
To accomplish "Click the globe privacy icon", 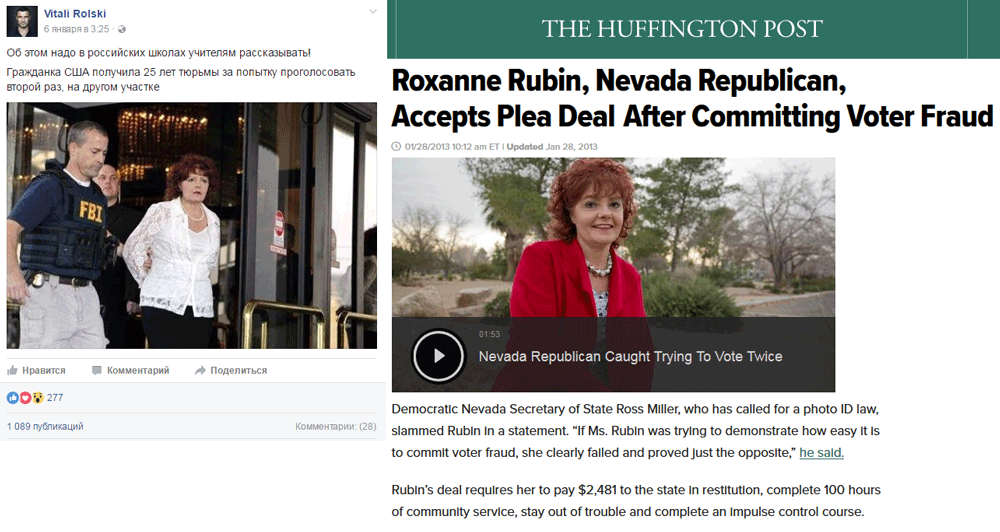I will [x=122, y=29].
